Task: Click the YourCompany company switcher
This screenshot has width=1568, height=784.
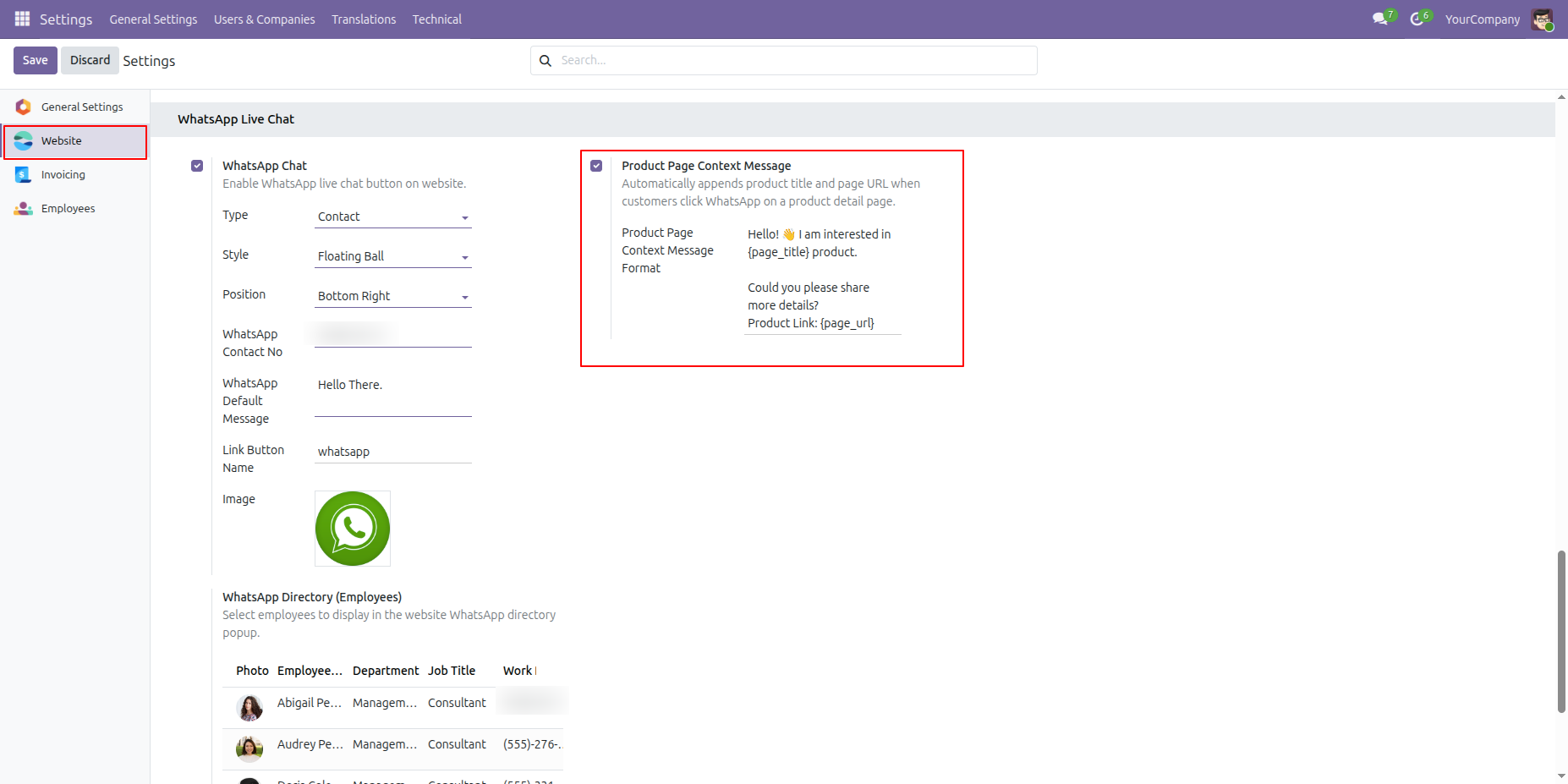Action: click(x=1482, y=19)
